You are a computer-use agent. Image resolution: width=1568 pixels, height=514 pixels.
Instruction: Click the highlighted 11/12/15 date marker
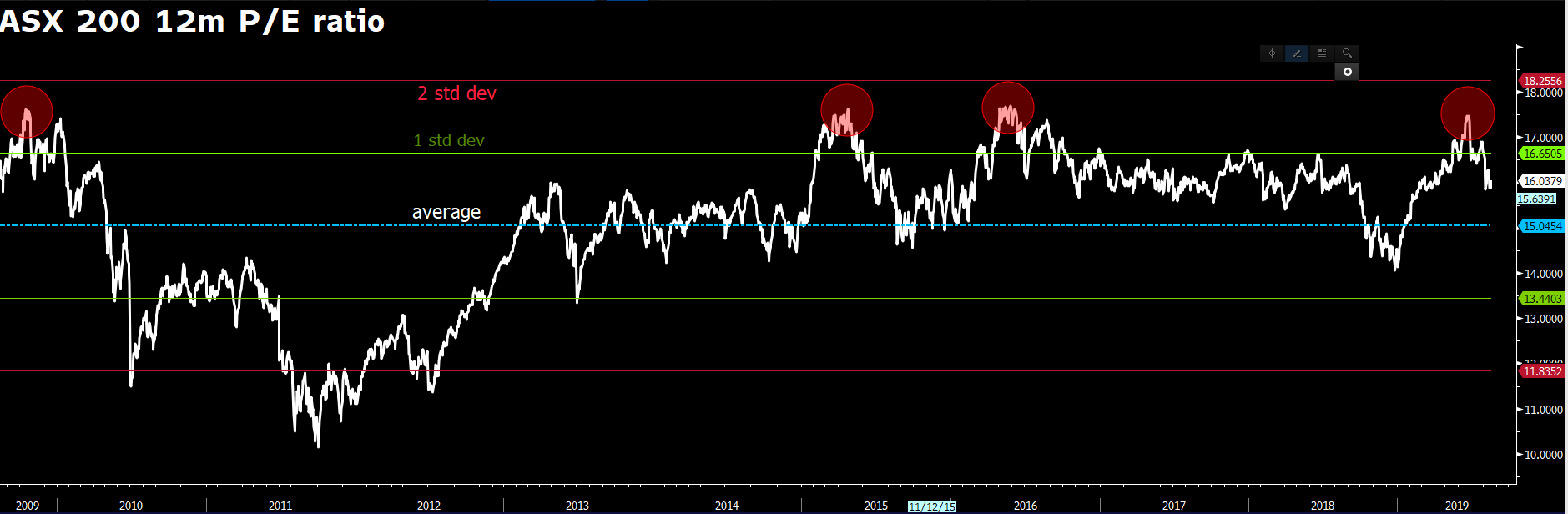(x=932, y=506)
